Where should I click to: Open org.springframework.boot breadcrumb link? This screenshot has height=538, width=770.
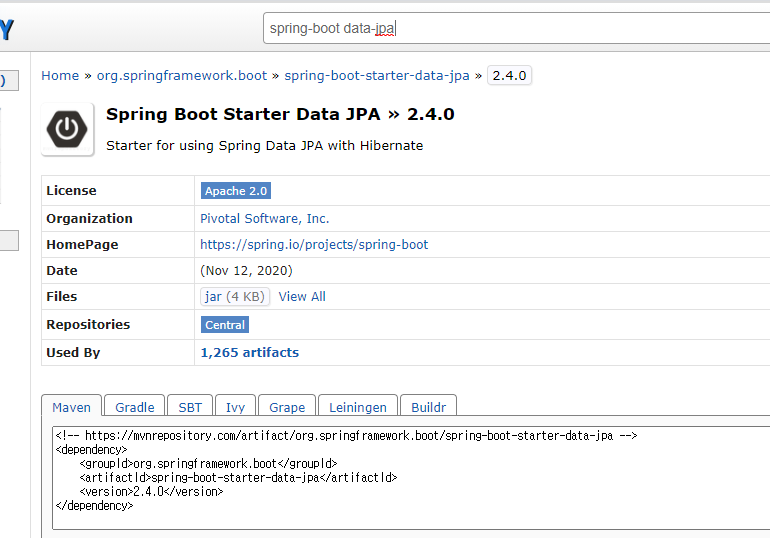click(182, 76)
